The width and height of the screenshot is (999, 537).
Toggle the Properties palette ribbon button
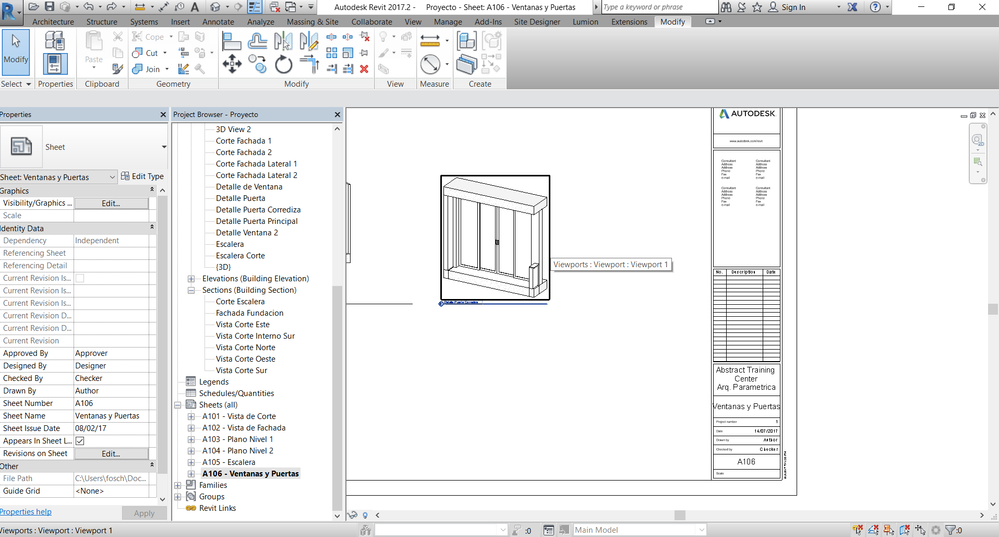(55, 64)
